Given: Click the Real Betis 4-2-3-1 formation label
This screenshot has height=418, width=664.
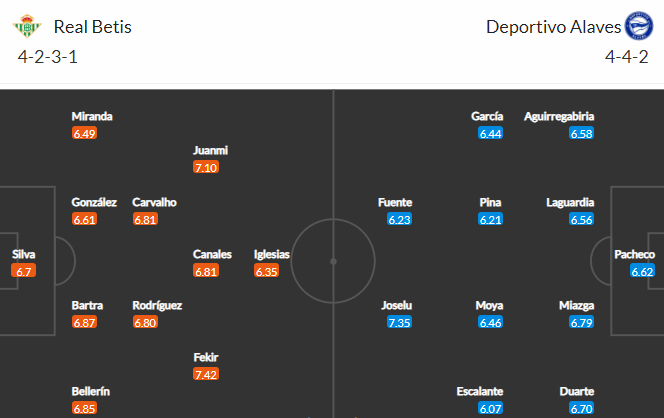Looking at the screenshot, I should [x=47, y=57].
